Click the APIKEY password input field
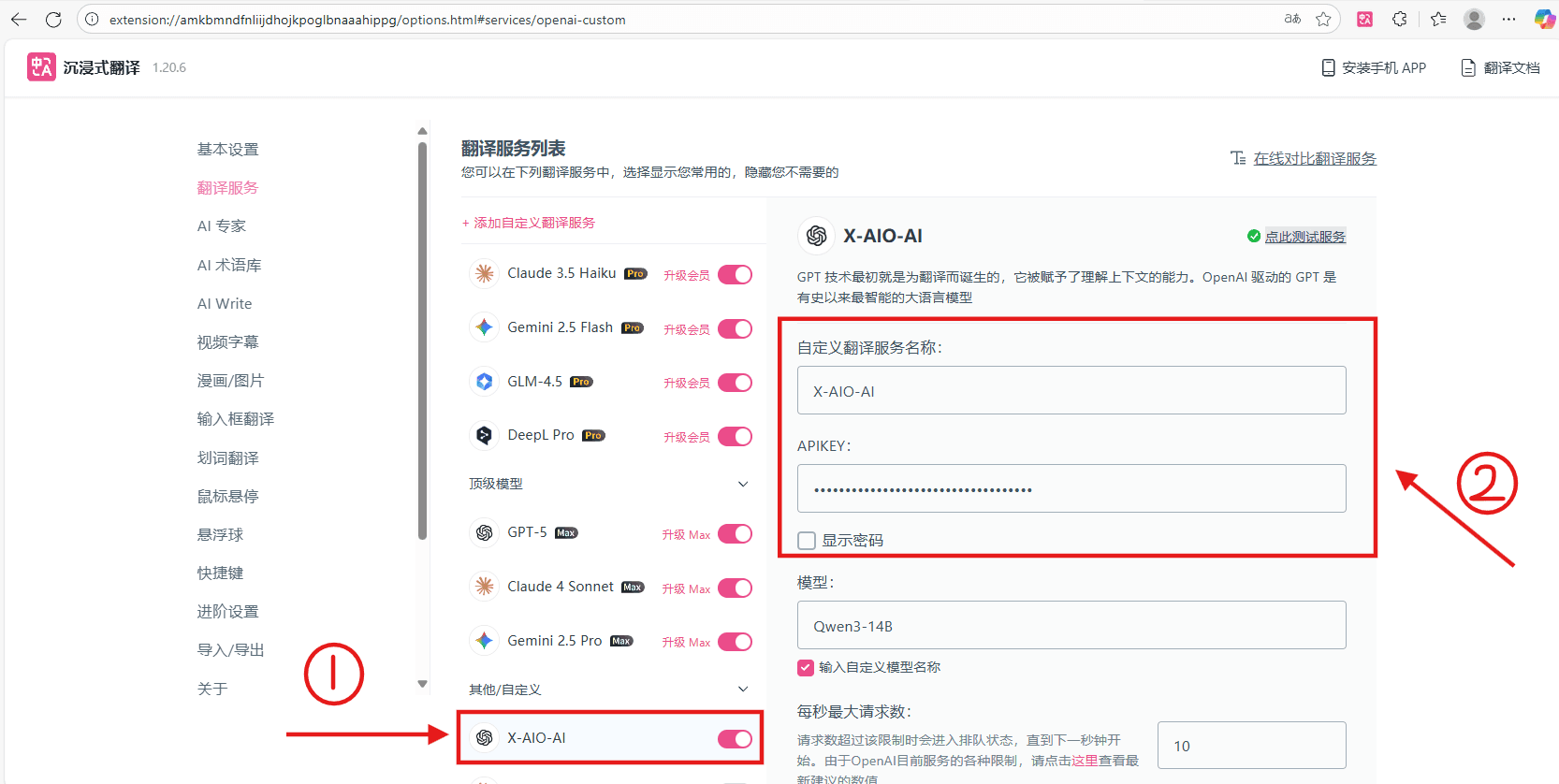 [1071, 489]
